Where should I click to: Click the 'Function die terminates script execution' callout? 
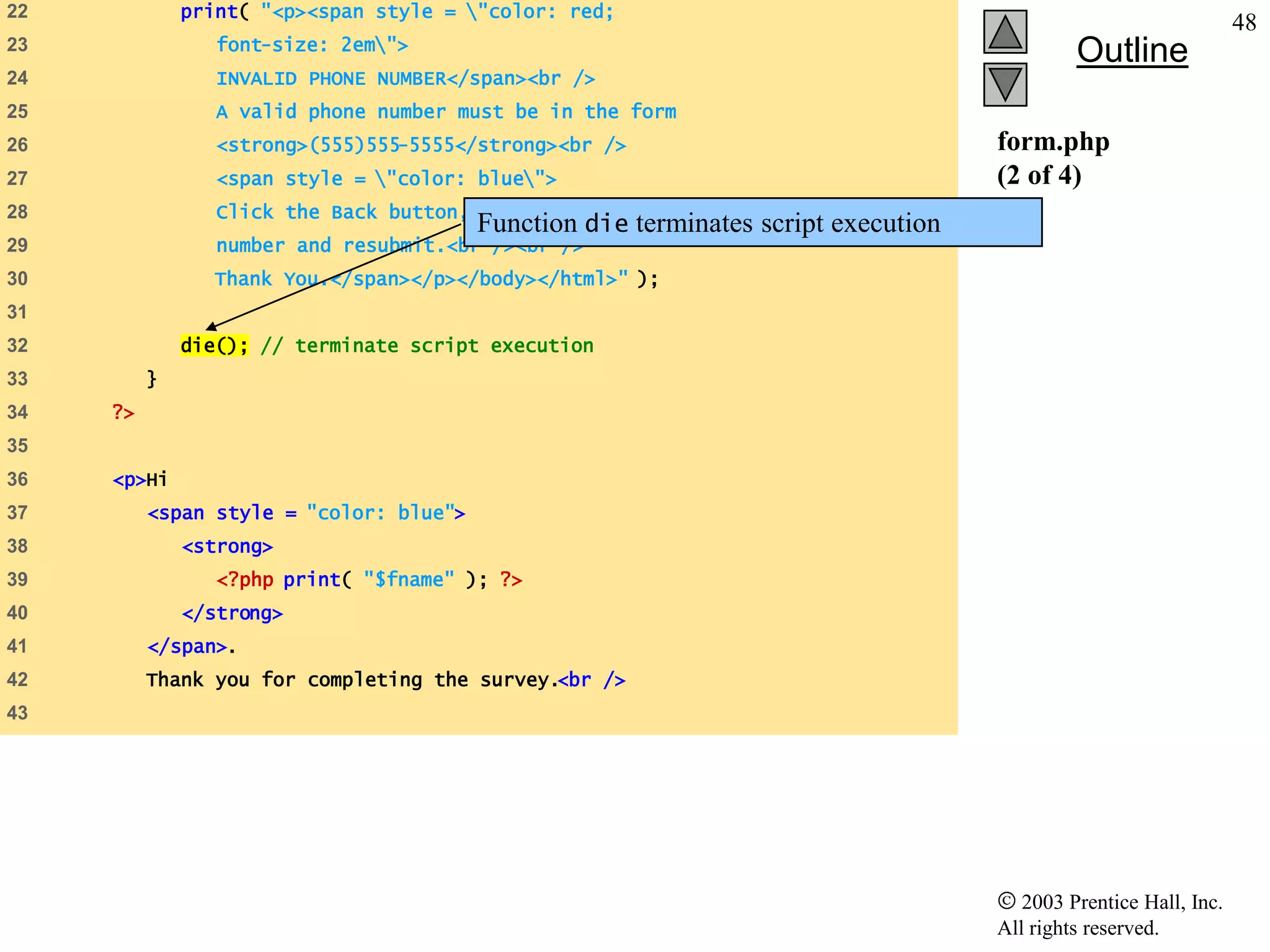click(752, 223)
